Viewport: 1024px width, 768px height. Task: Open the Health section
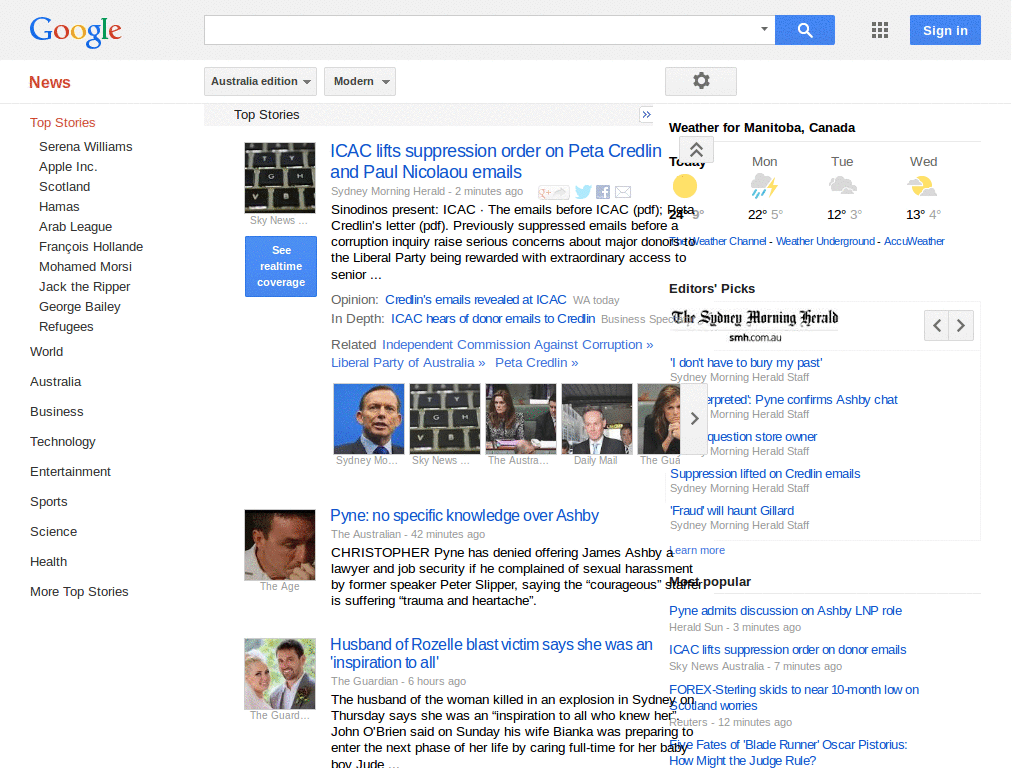(x=48, y=562)
